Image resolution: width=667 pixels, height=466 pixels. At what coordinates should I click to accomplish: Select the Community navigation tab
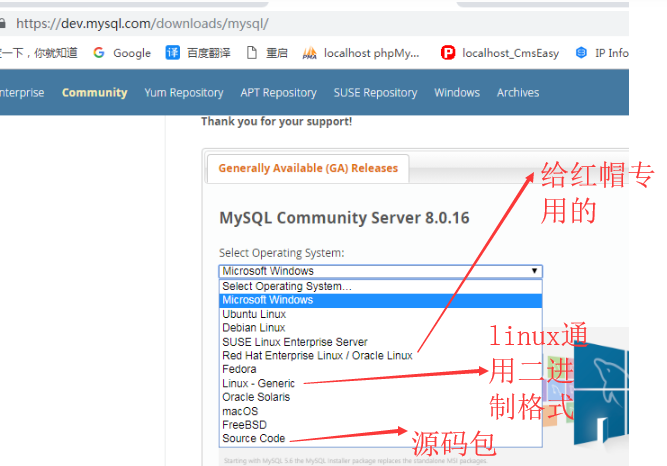94,92
